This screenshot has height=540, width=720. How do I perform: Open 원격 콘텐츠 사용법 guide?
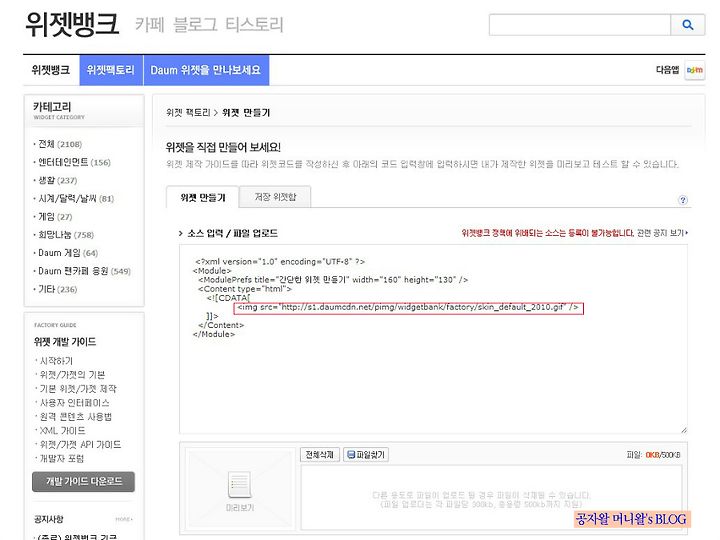pyautogui.click(x=76, y=416)
